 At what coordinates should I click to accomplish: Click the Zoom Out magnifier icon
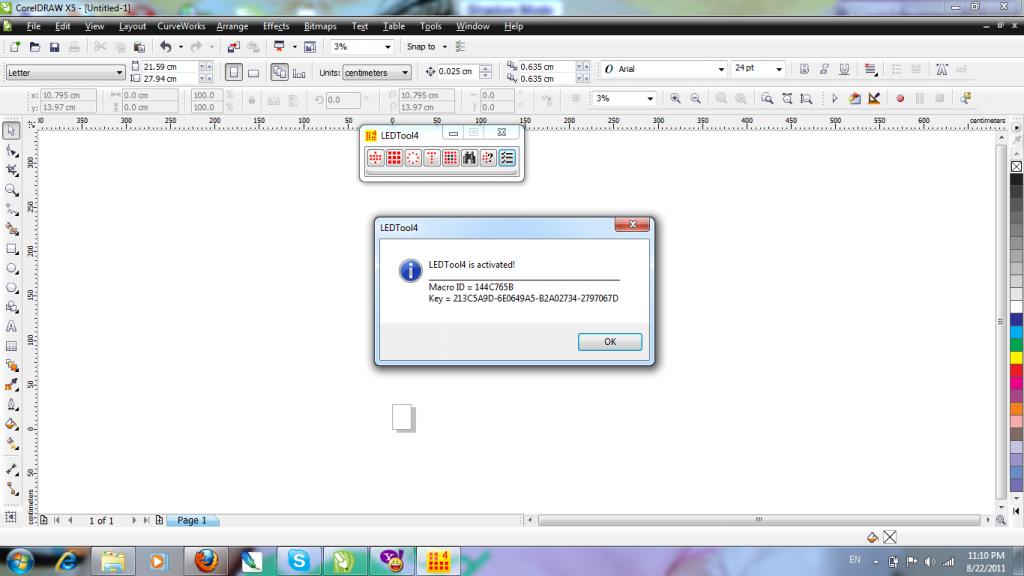(x=696, y=99)
